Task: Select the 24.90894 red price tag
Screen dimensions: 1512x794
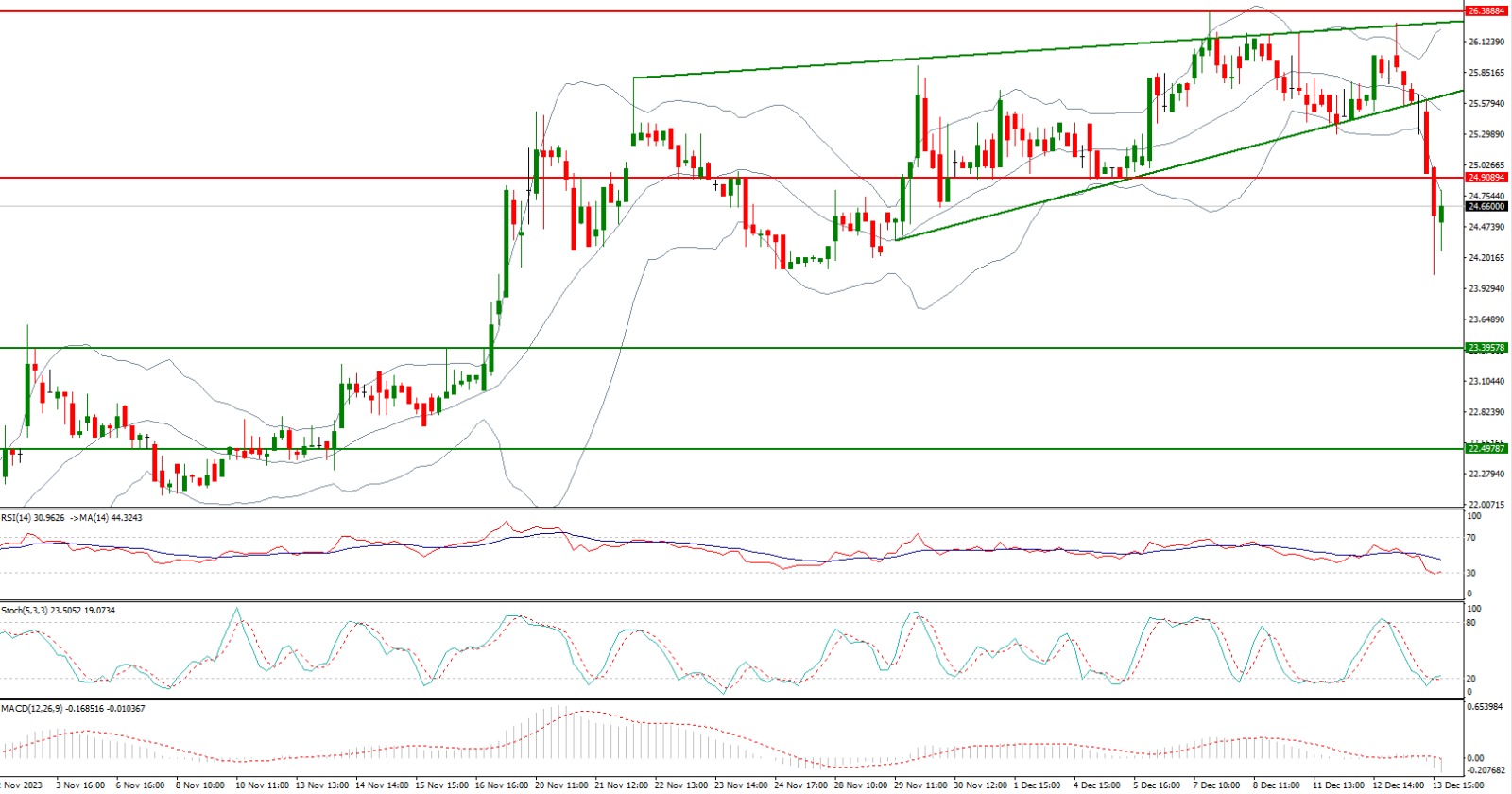Action: pos(1486,178)
